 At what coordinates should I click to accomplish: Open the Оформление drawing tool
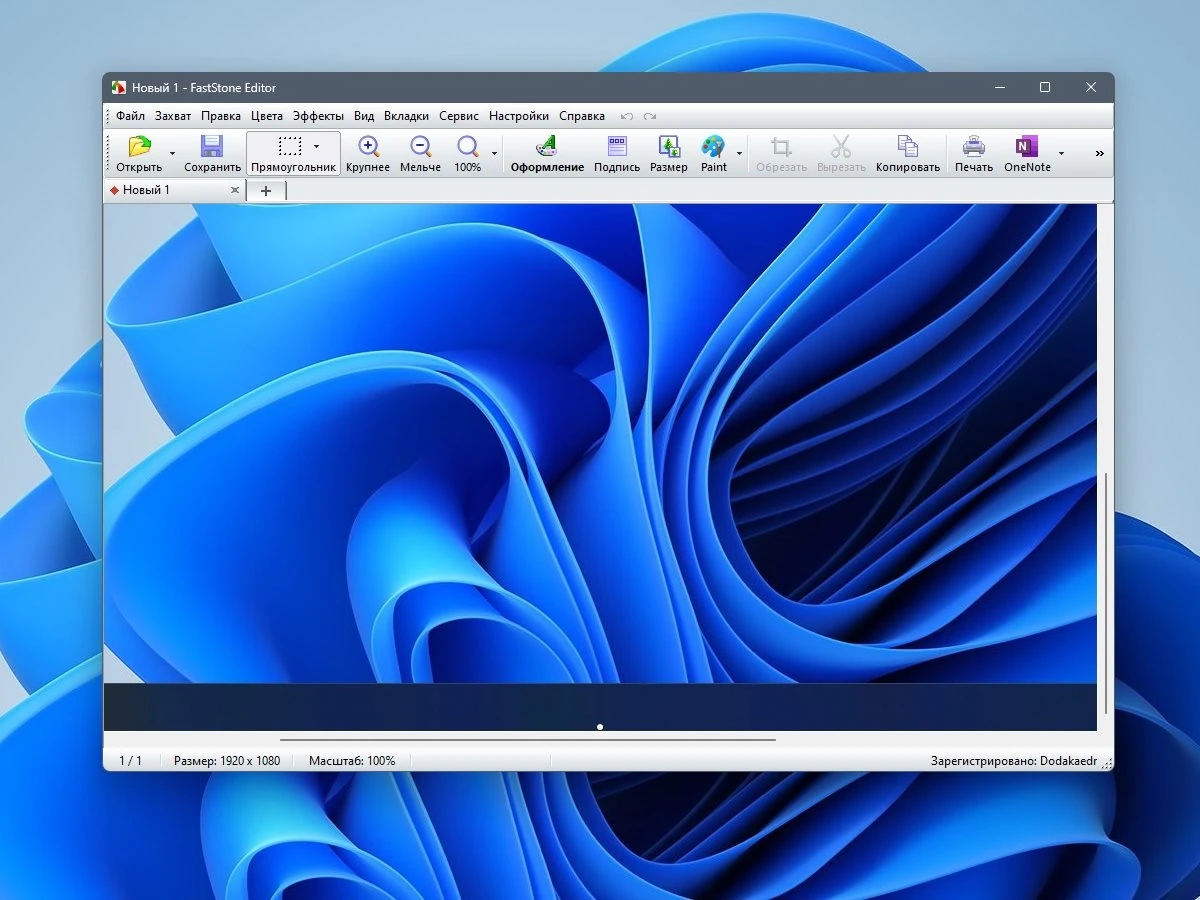click(x=547, y=153)
